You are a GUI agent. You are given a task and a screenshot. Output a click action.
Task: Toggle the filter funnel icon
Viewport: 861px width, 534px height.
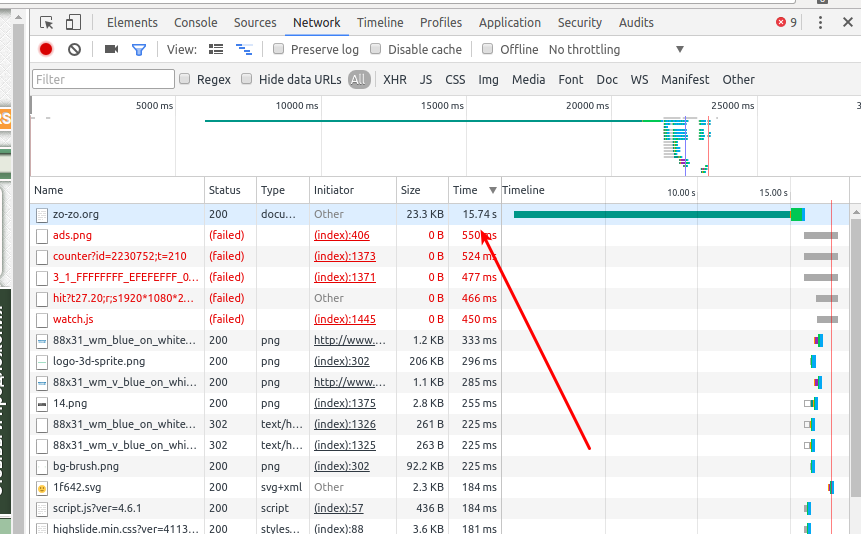coord(139,49)
